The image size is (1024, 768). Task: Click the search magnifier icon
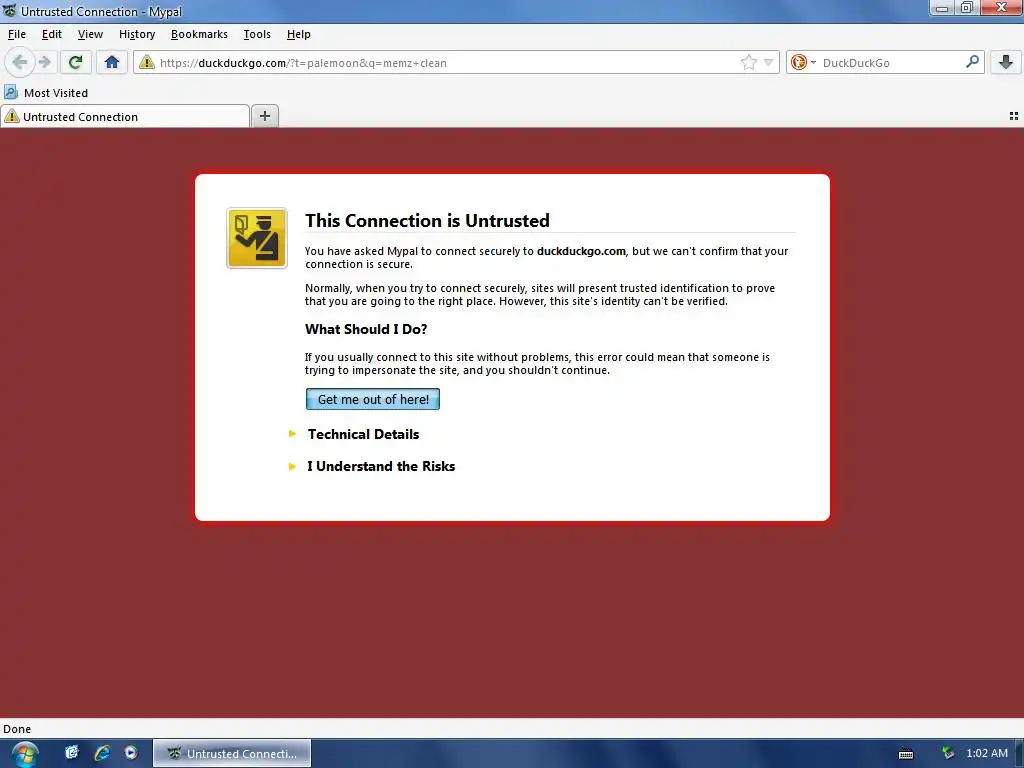tap(972, 62)
